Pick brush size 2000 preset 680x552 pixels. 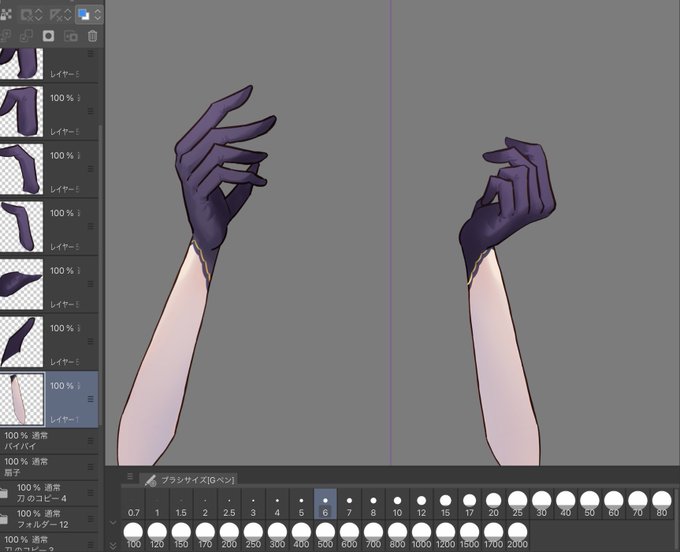[x=517, y=536]
